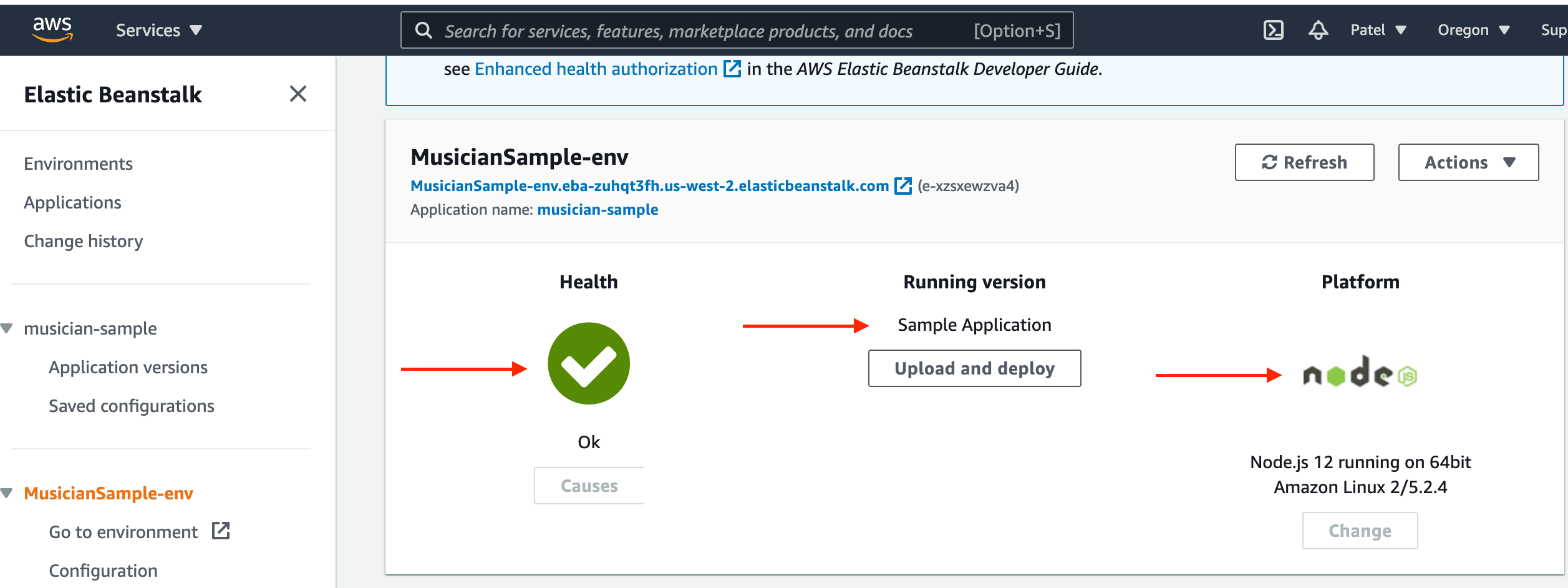Viewport: 1568px width, 588px height.
Task: Click external link icon after environment URL
Action: pyautogui.click(x=903, y=185)
